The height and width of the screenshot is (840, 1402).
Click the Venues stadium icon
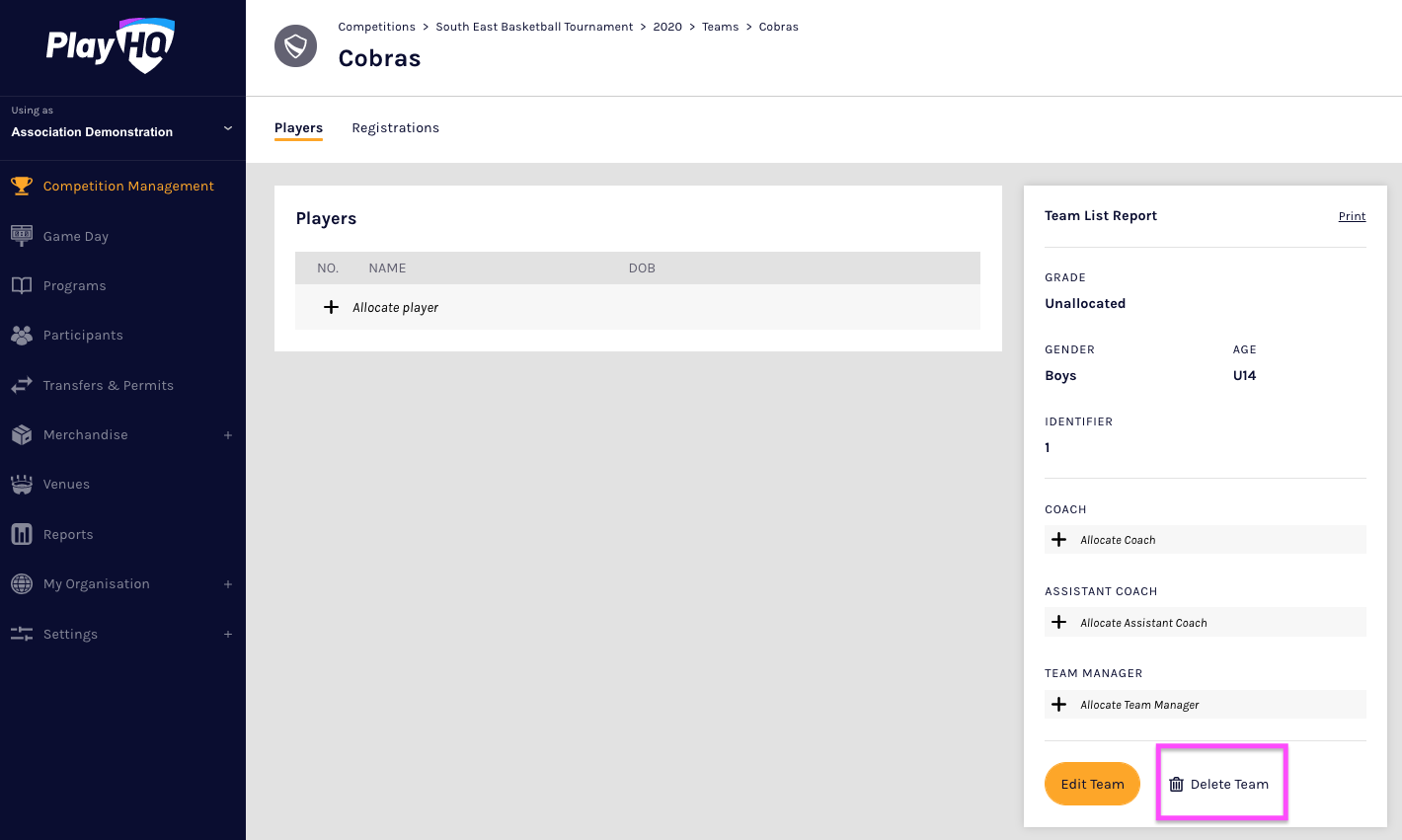pyautogui.click(x=22, y=484)
